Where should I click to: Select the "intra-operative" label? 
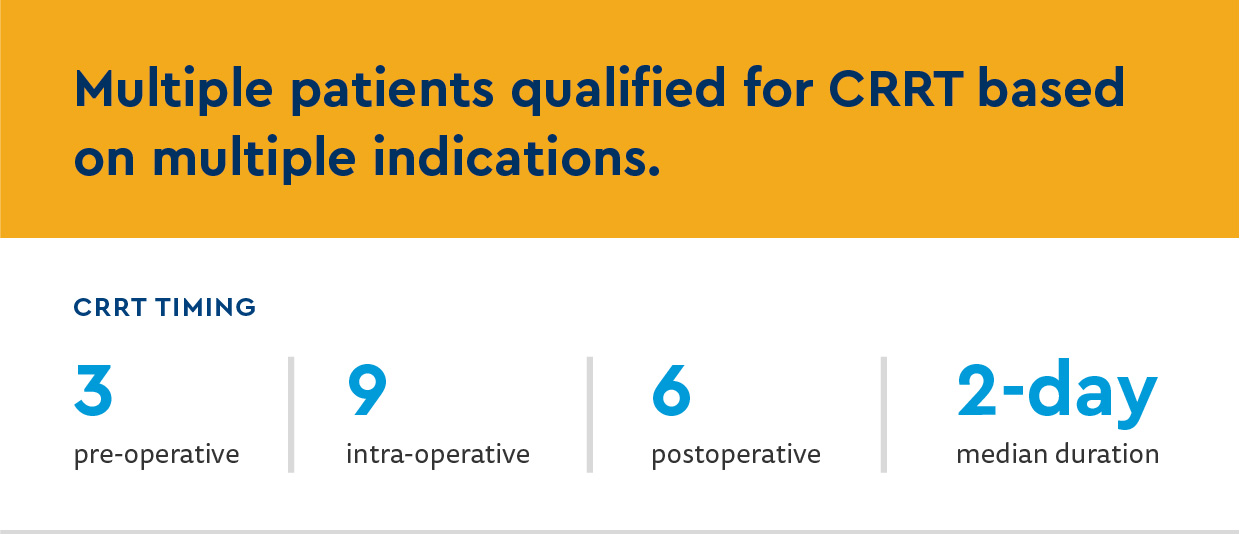(438, 455)
